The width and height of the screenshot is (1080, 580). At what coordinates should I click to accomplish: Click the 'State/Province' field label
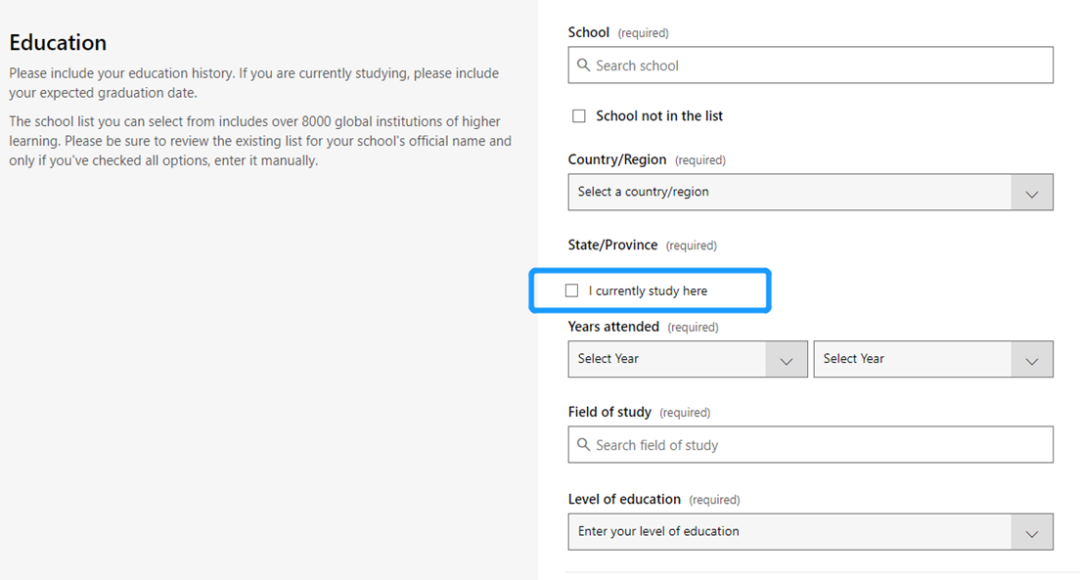point(613,245)
